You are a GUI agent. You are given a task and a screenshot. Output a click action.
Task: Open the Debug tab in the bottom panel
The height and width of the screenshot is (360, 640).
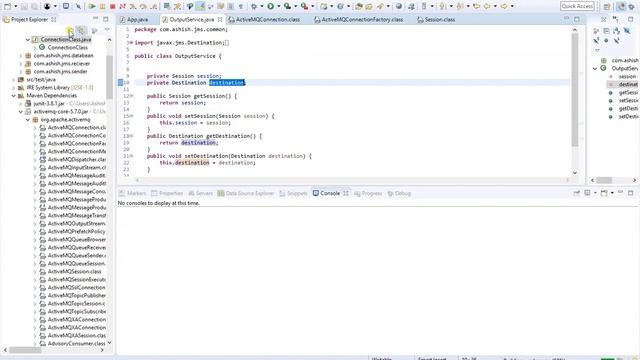tap(399, 193)
